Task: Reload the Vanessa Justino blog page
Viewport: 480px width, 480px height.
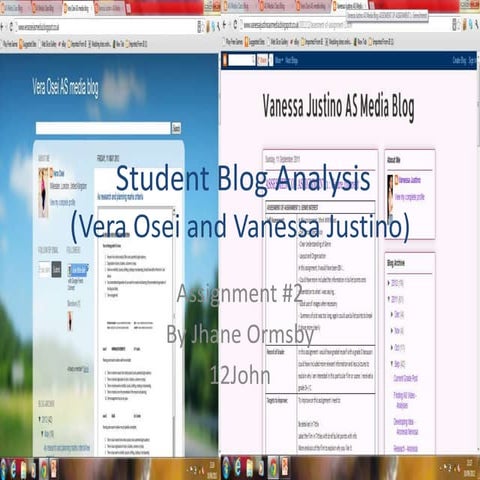Action: click(235, 25)
